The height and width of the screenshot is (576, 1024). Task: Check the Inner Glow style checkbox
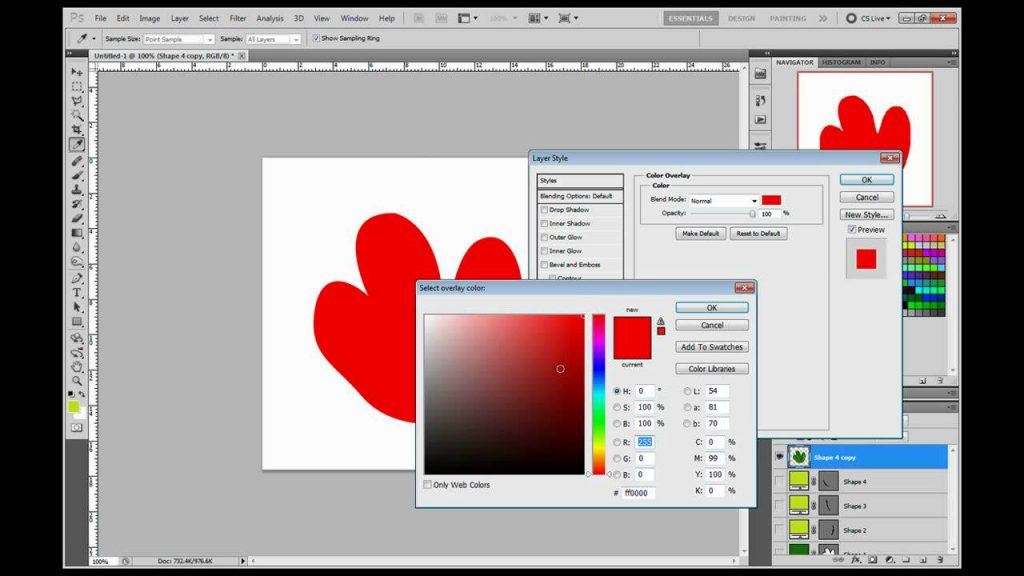pos(544,251)
